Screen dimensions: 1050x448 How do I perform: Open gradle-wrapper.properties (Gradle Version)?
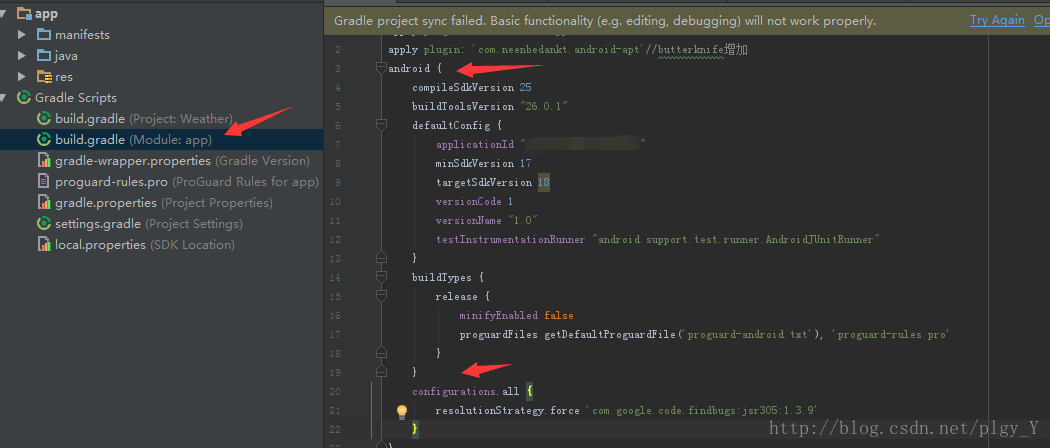(182, 161)
